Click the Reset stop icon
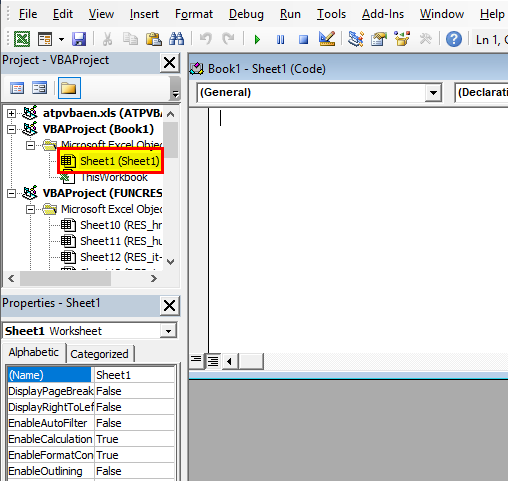This screenshot has width=508, height=481. click(x=303, y=40)
